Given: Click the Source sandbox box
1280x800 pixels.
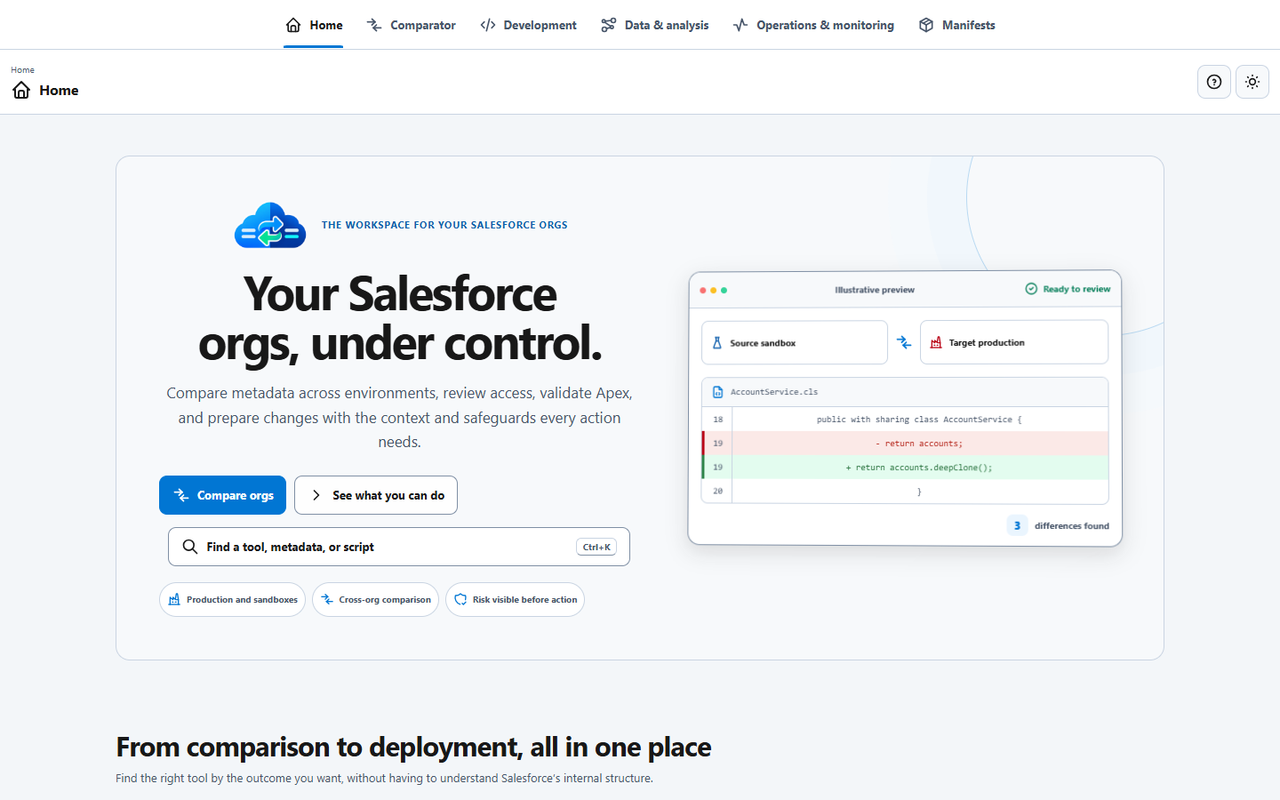Looking at the screenshot, I should (x=794, y=342).
